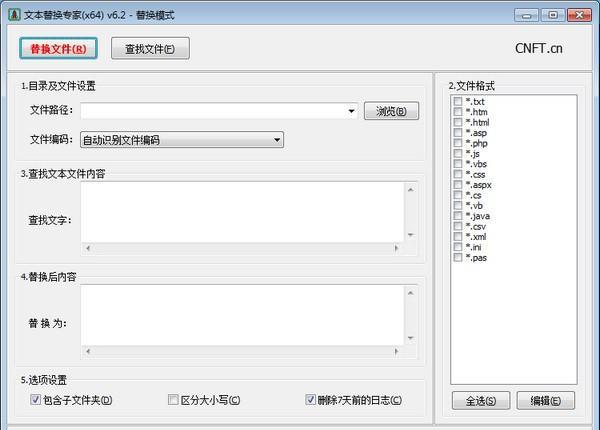
Task: Check the *.xml file format
Action: tap(458, 237)
